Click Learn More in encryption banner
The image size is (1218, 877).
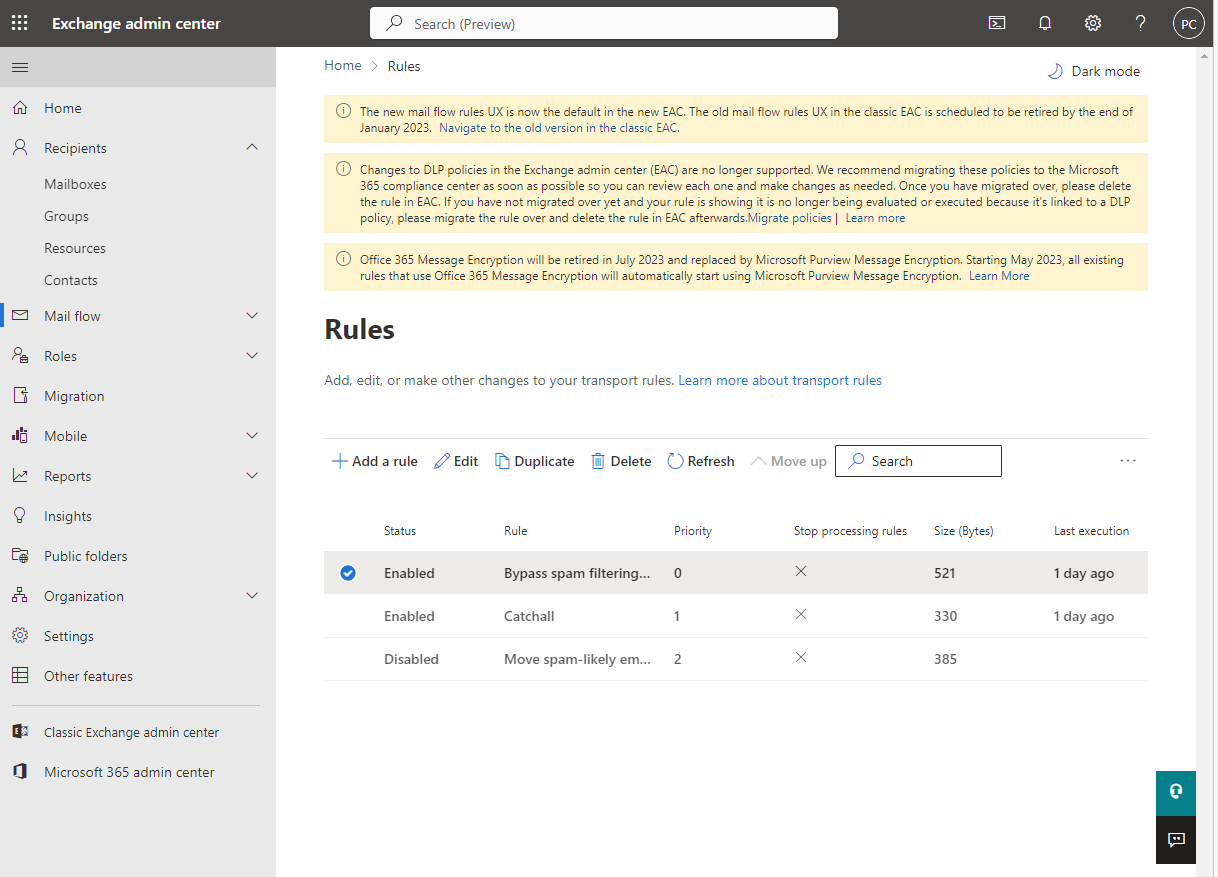point(999,276)
